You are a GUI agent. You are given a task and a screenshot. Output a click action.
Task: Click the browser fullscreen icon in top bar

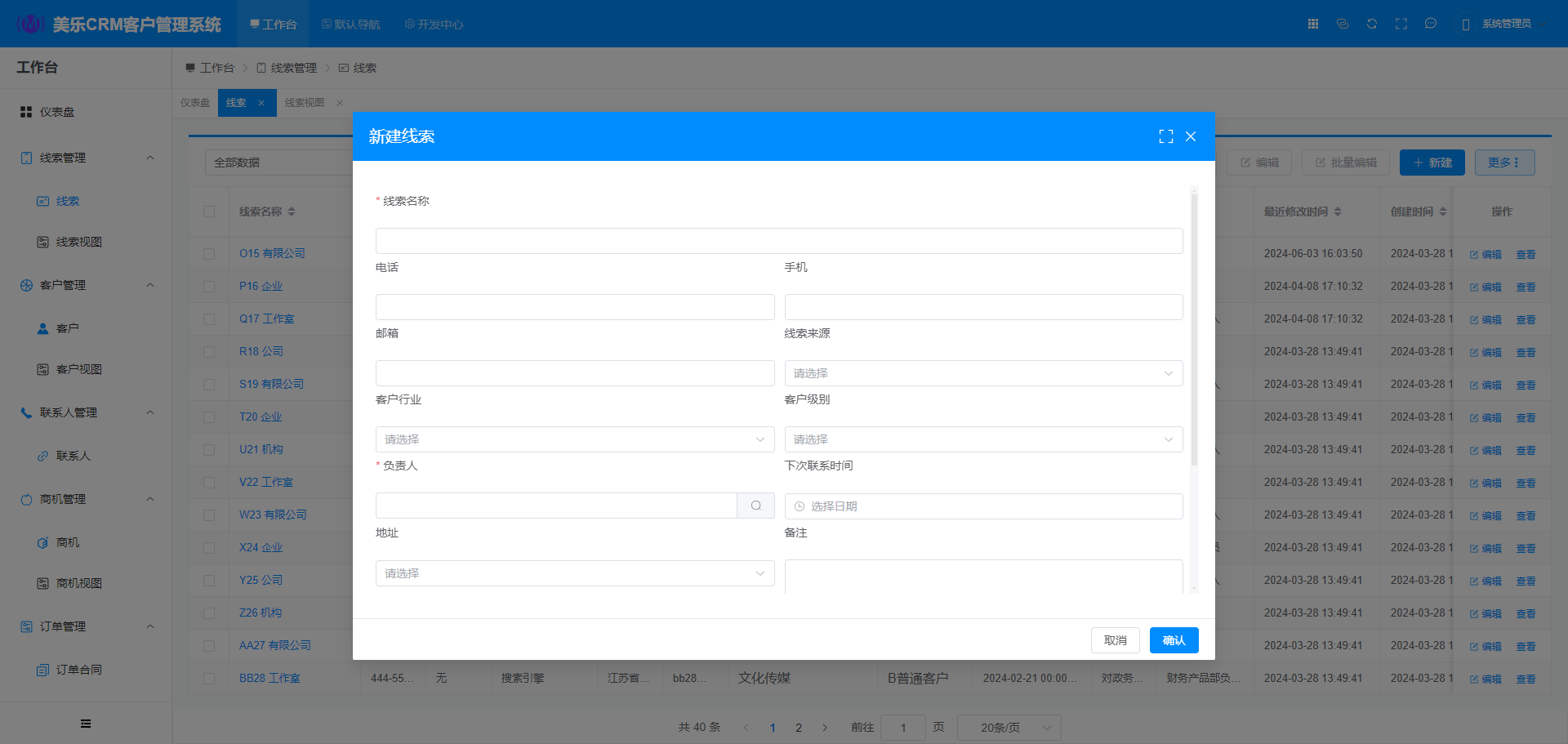click(1401, 24)
